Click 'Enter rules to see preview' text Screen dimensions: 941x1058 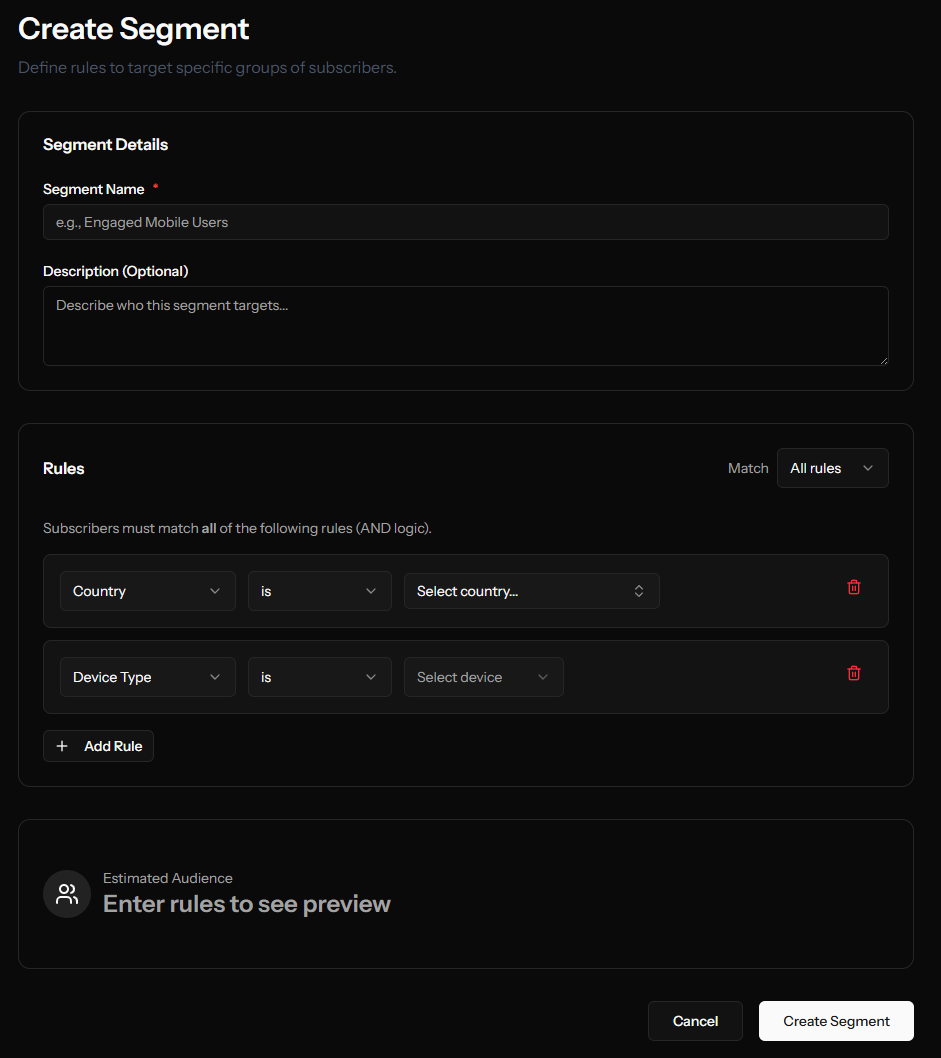247,905
